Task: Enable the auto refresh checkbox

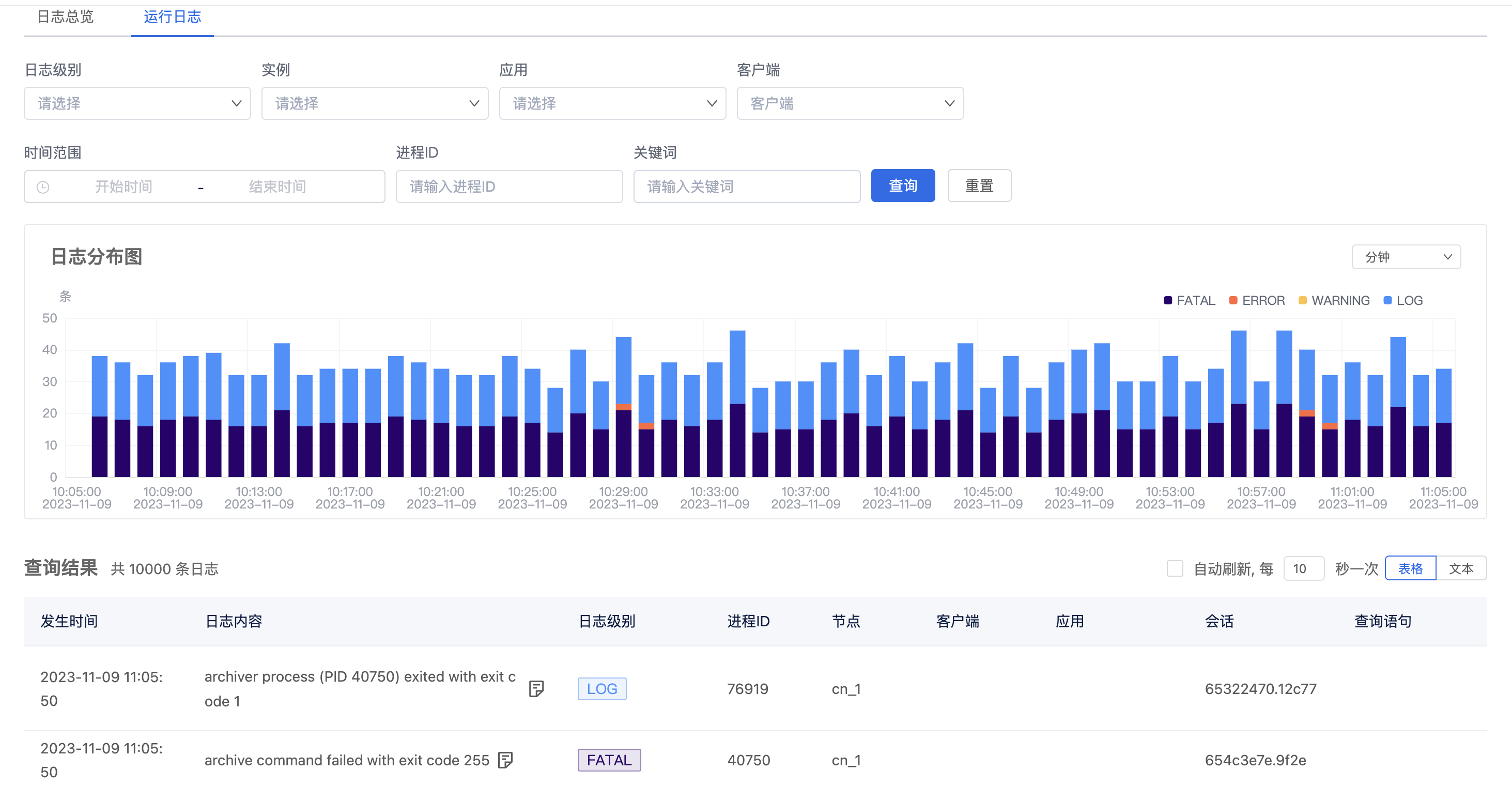Action: point(1175,568)
